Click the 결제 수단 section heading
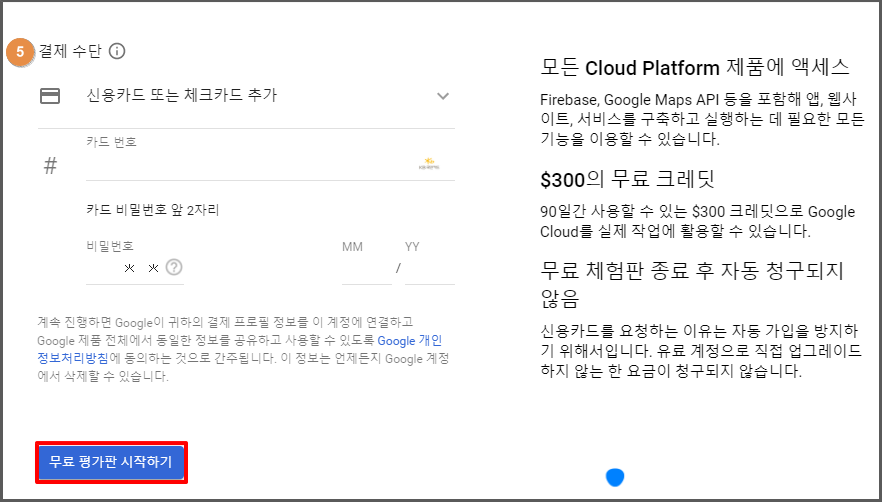 coord(70,51)
